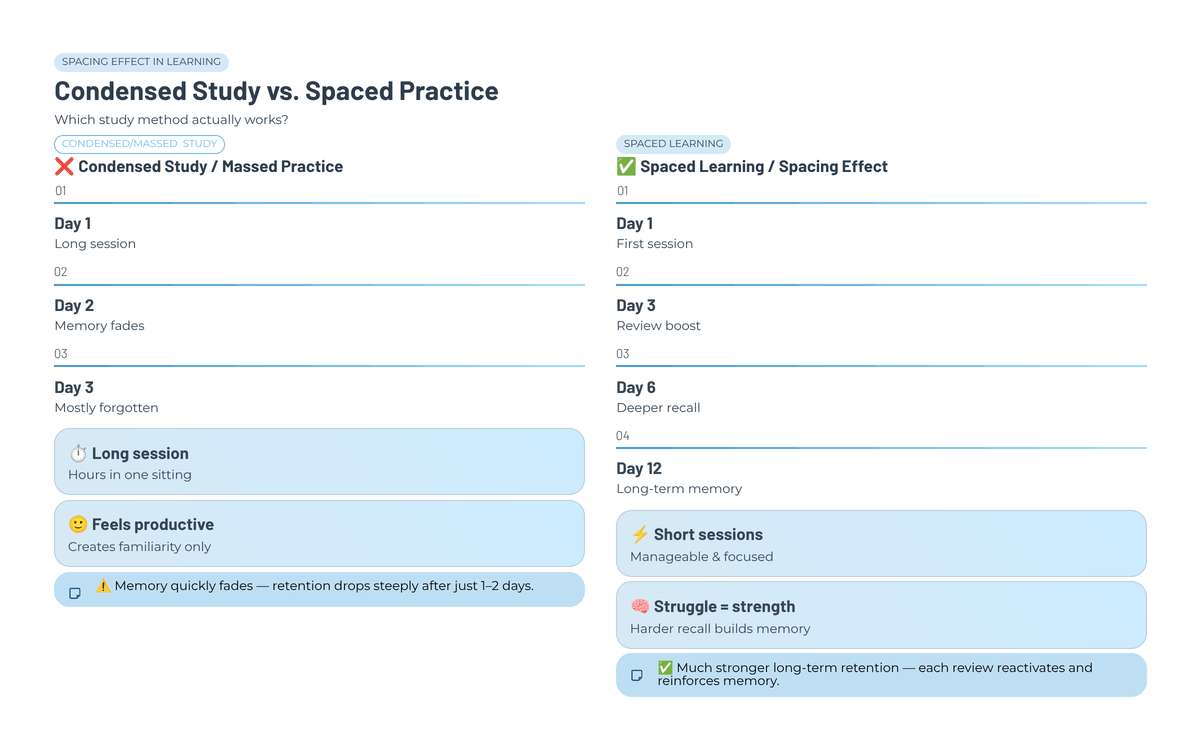The width and height of the screenshot is (1200, 755).
Task: Click the note icon in memory fades callout
Action: (x=75, y=593)
